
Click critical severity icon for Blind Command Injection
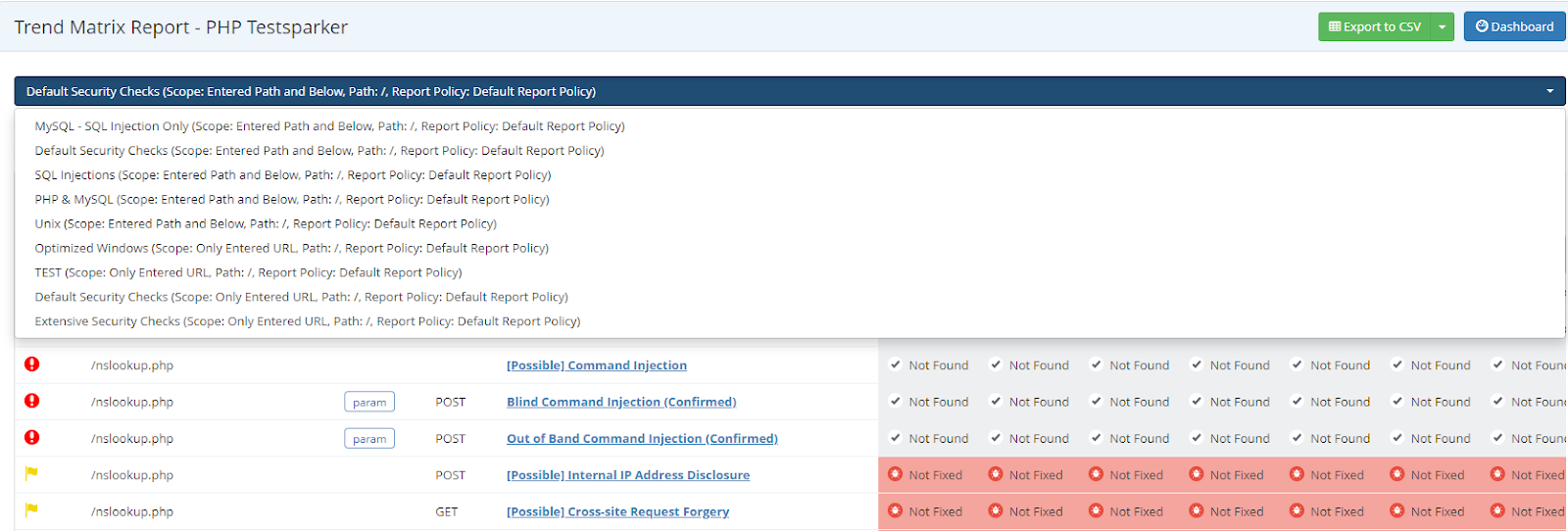click(x=32, y=401)
